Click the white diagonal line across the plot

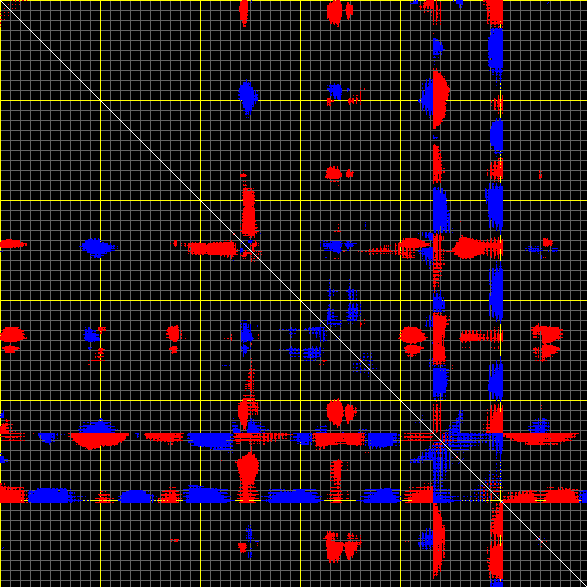point(294,294)
